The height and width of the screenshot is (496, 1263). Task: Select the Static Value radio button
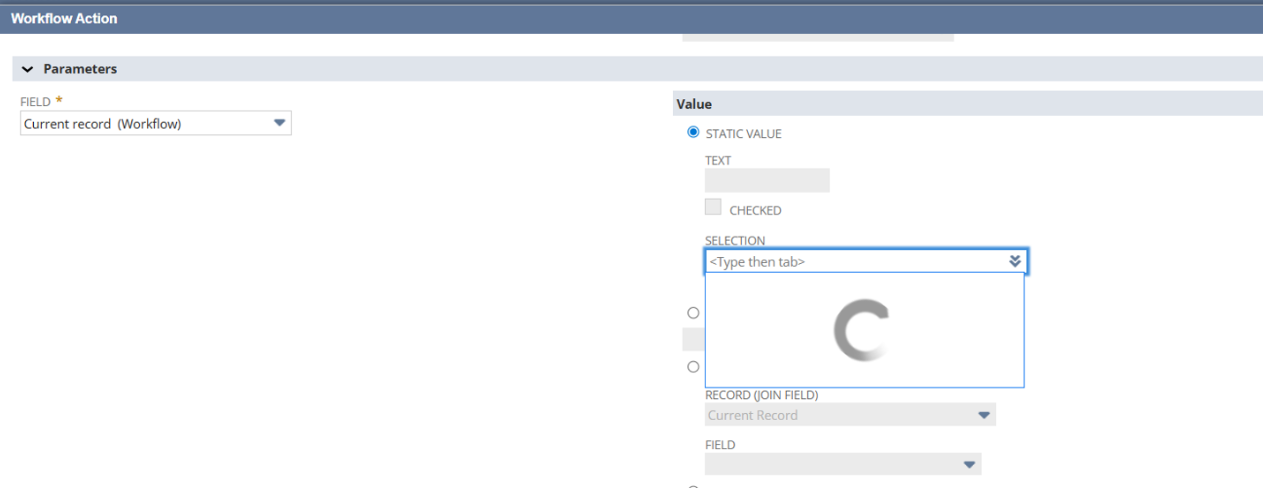click(692, 133)
